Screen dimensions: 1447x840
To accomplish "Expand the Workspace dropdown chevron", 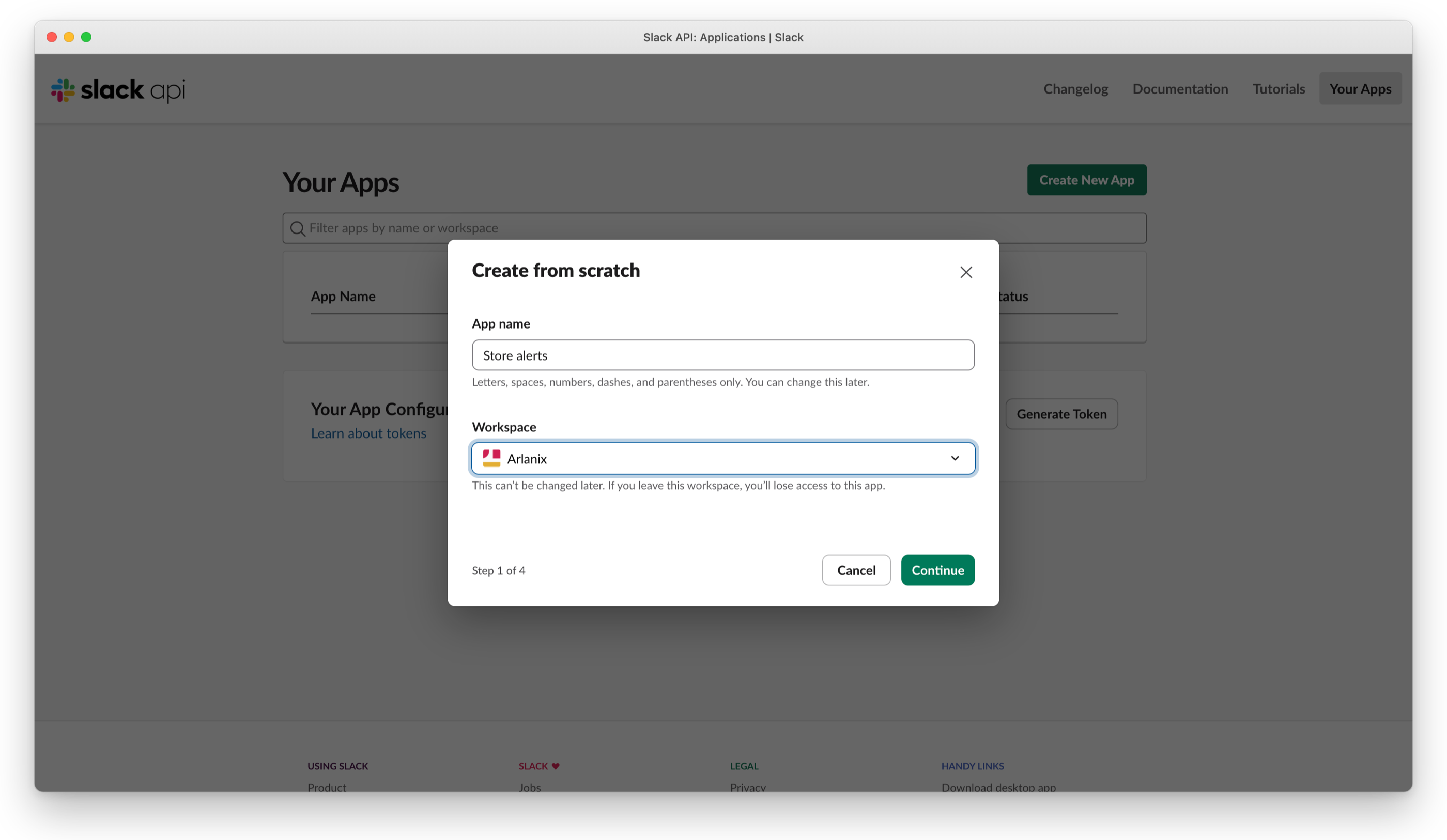I will click(955, 458).
